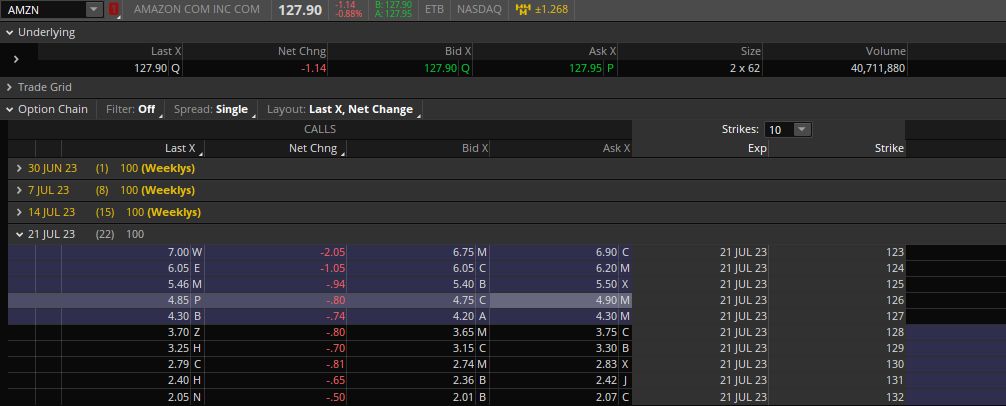Image resolution: width=1006 pixels, height=406 pixels.
Task: Expand the 14 JUL 23 weekly expiration
Action: (x=20, y=212)
